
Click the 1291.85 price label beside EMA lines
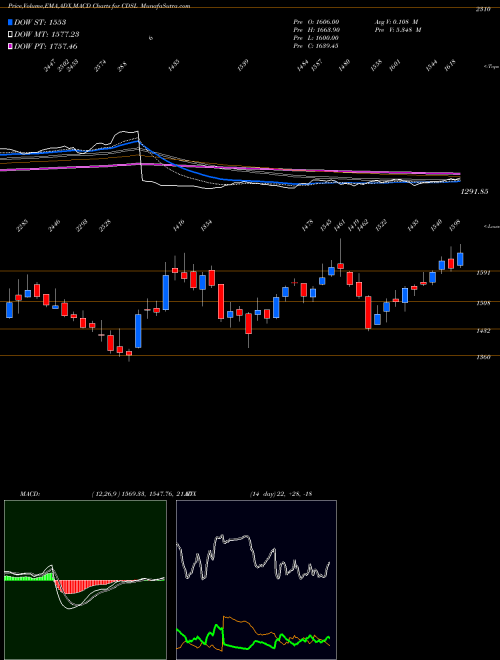[x=474, y=192]
